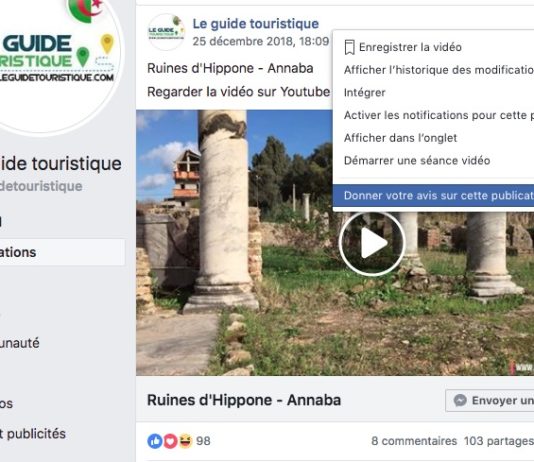The height and width of the screenshot is (462, 534).
Task: Select Démarrer une séance vidéo
Action: pos(417,160)
